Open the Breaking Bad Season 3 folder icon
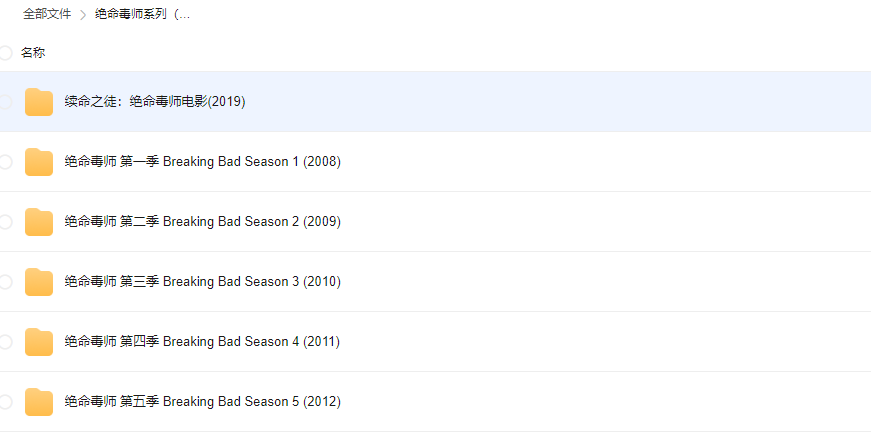 click(x=39, y=282)
